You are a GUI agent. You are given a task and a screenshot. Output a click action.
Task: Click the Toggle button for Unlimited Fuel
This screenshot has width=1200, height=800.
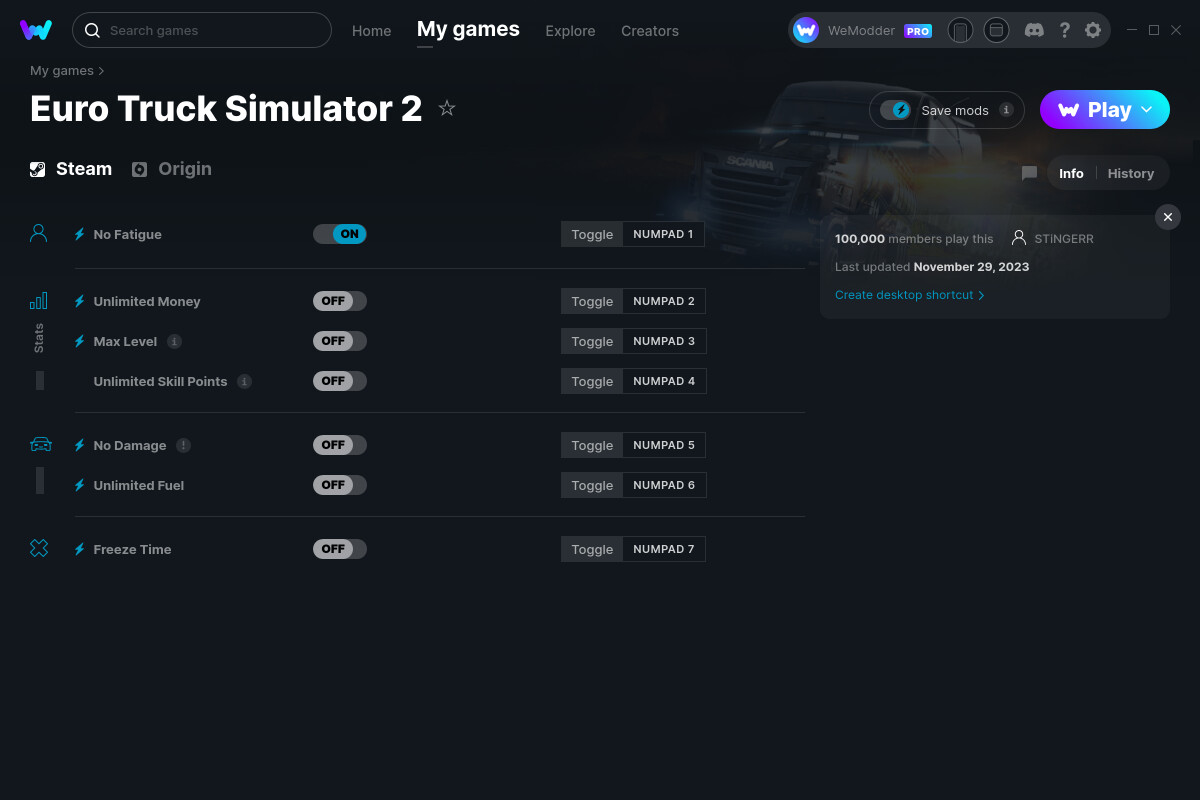click(x=592, y=485)
